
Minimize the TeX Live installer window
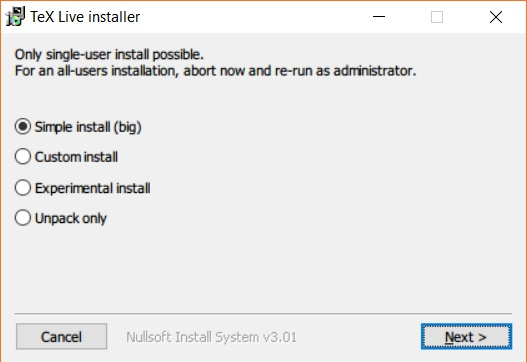click(x=379, y=16)
